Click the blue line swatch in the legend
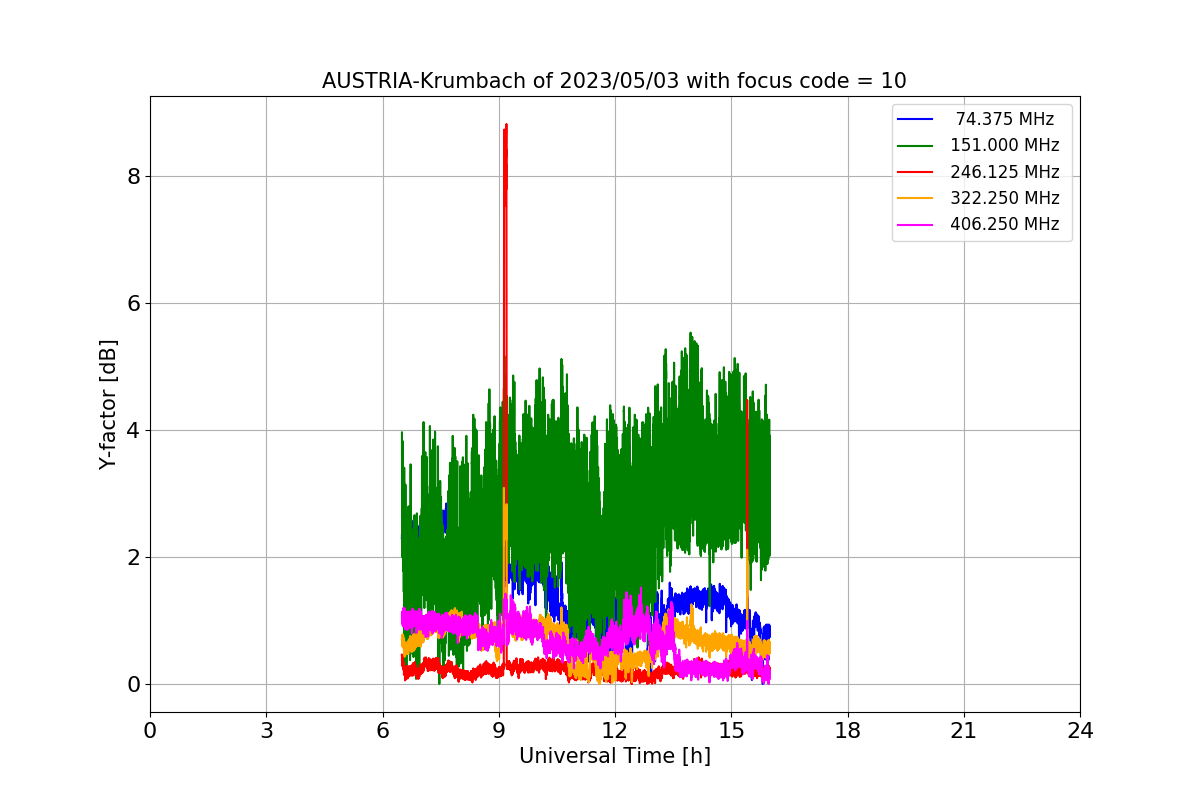 [916, 119]
